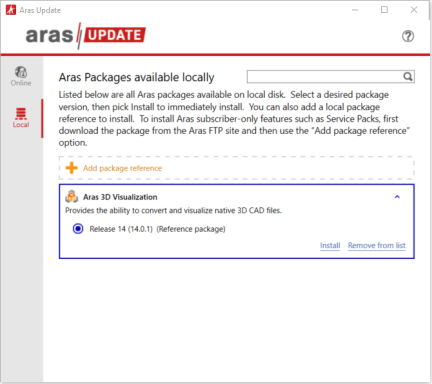Click Remove from list link
The width and height of the screenshot is (432, 384).
377,246
